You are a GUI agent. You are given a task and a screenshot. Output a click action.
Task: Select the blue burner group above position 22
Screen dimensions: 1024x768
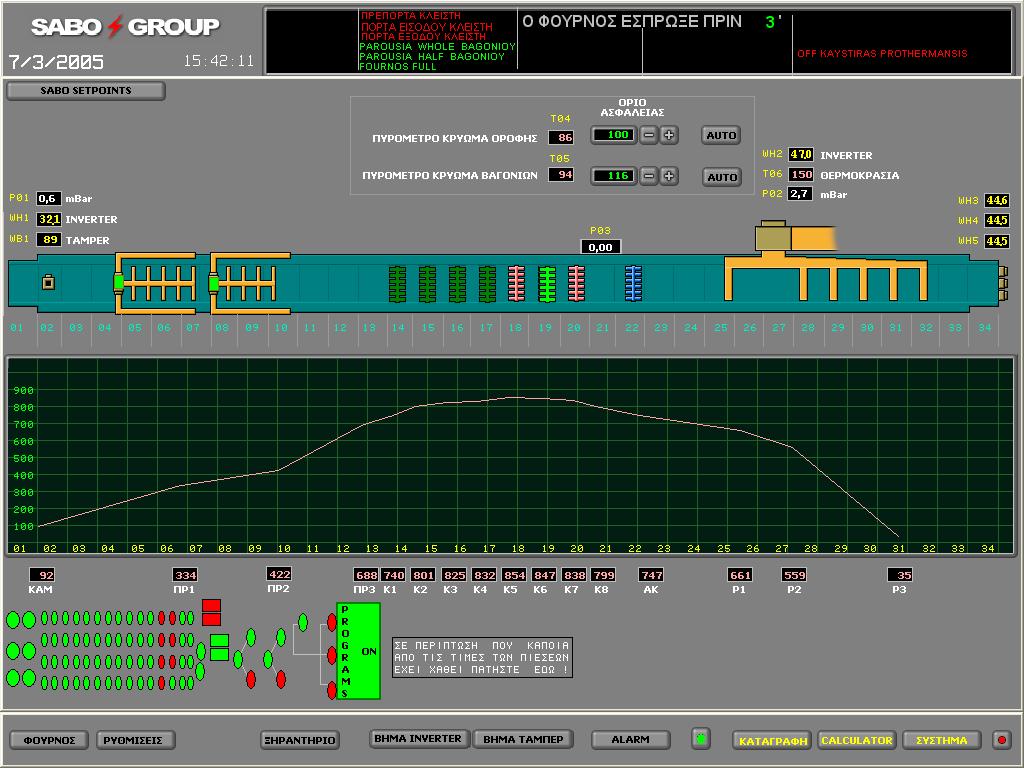click(633, 283)
